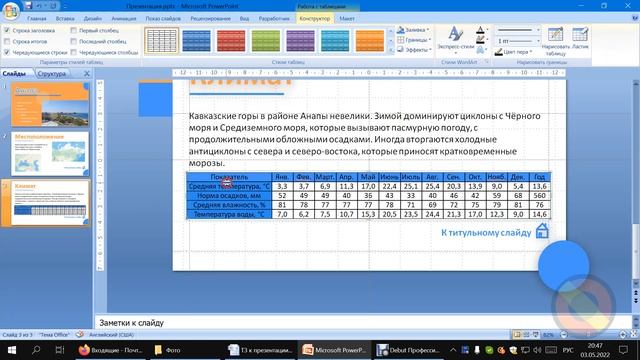640x360 pixels.
Task: Zoom in with the plus zoom button
Action: click(623, 335)
